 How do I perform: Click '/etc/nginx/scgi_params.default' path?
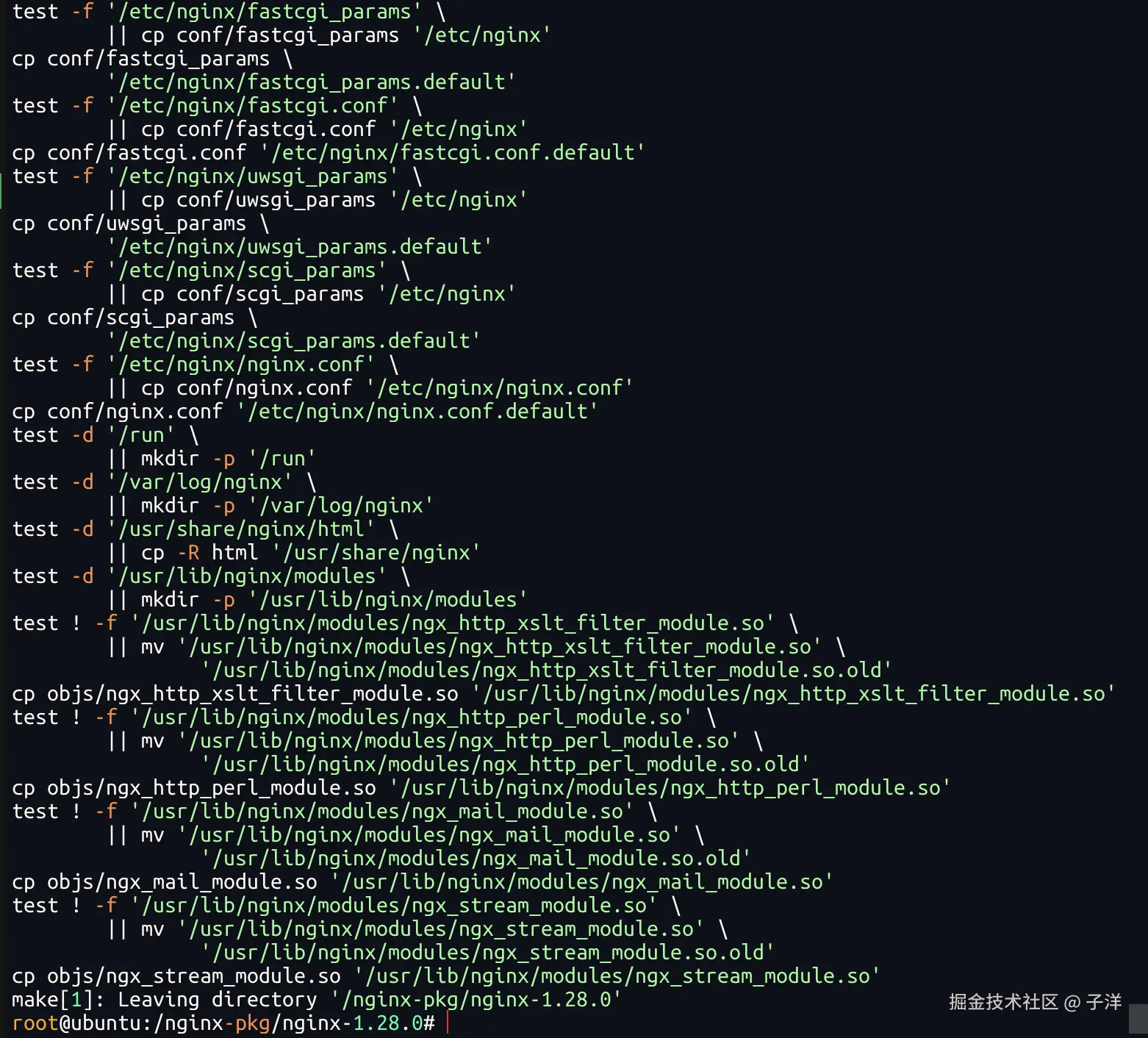[x=294, y=340]
